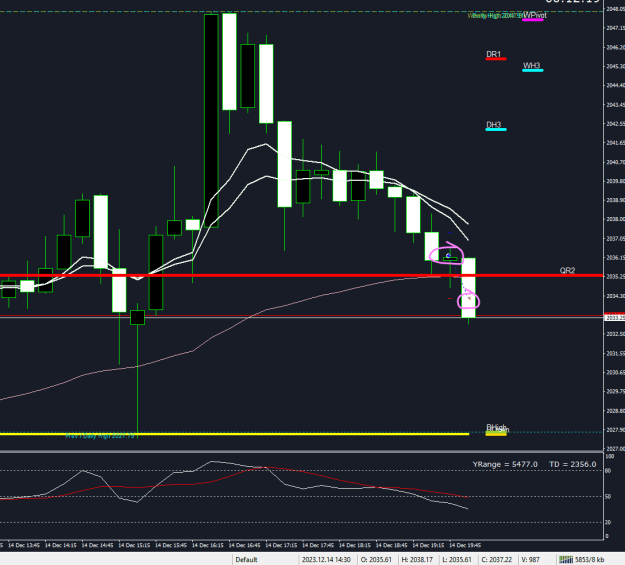
Task: Click the 14 Dec 14:15 time label
Action: pyautogui.click(x=61, y=545)
